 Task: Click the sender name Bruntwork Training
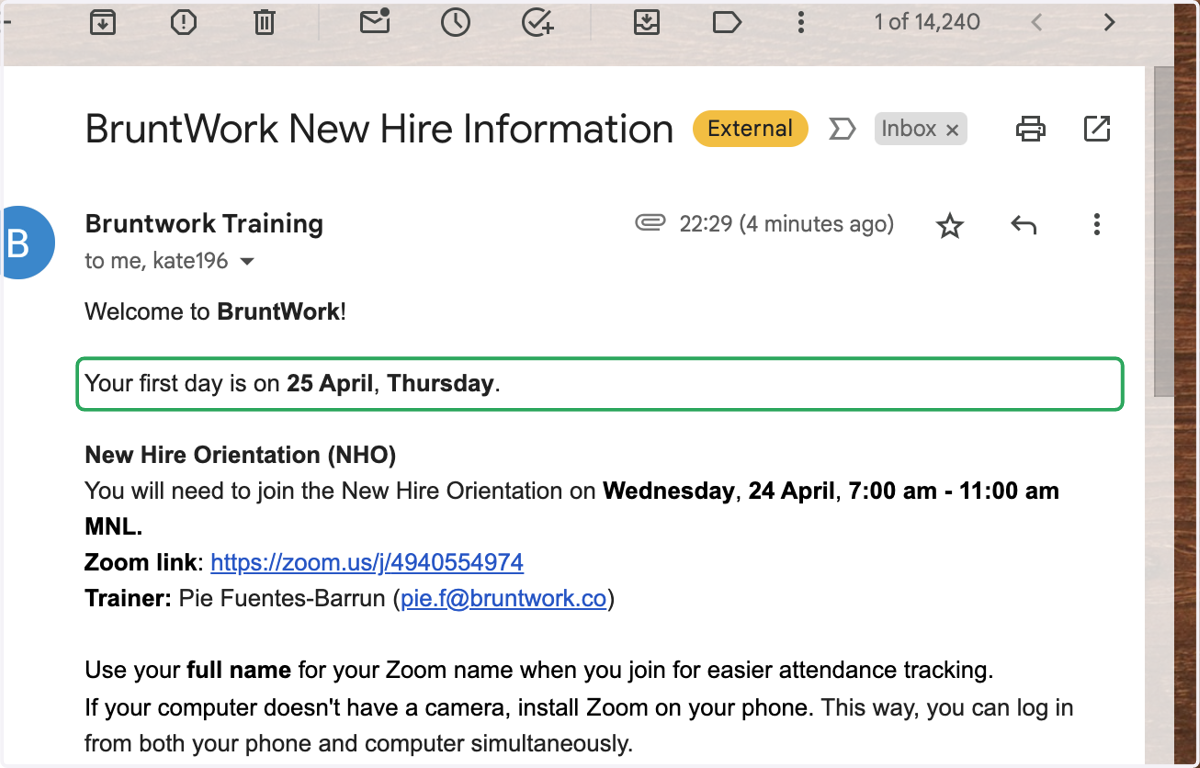pyautogui.click(x=204, y=224)
